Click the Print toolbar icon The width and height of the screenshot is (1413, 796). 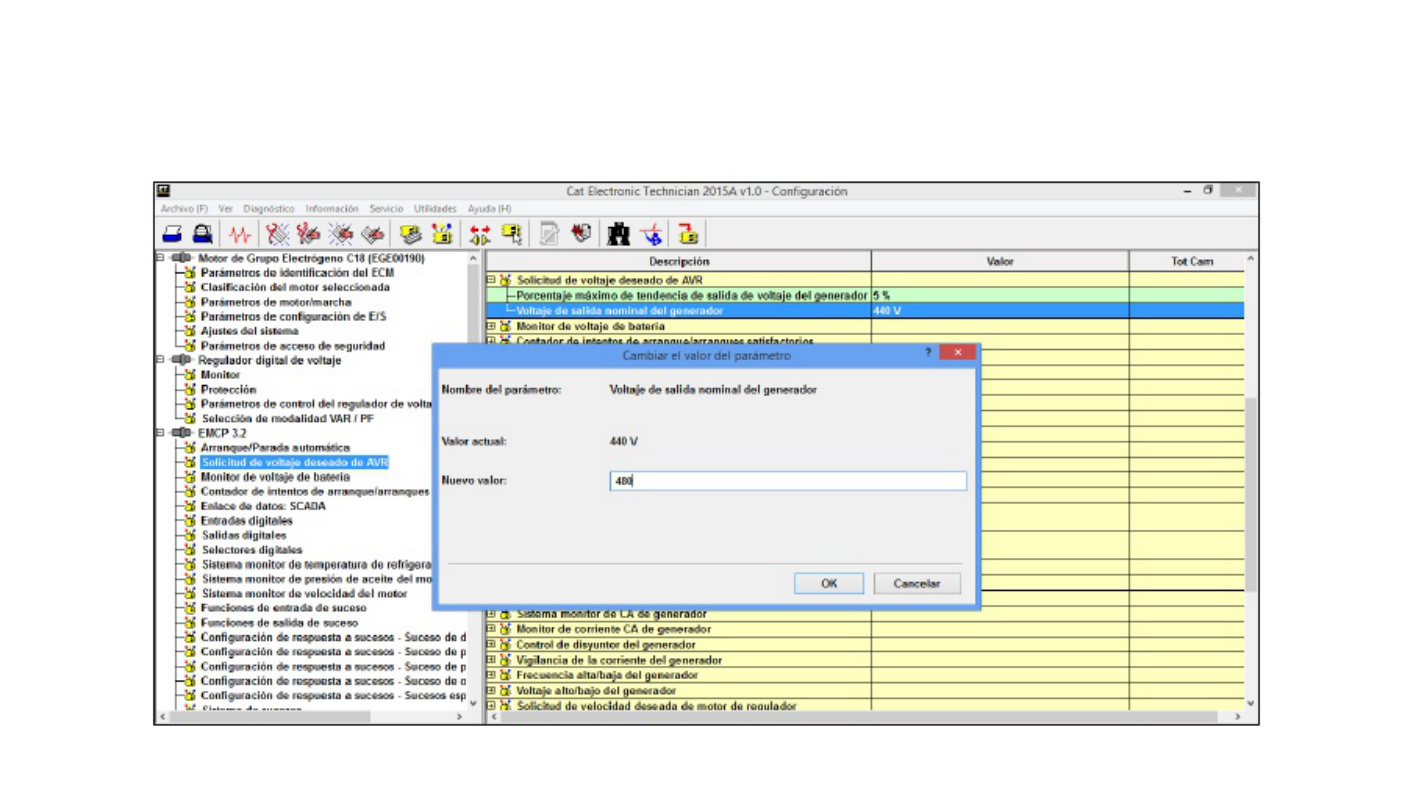click(172, 234)
